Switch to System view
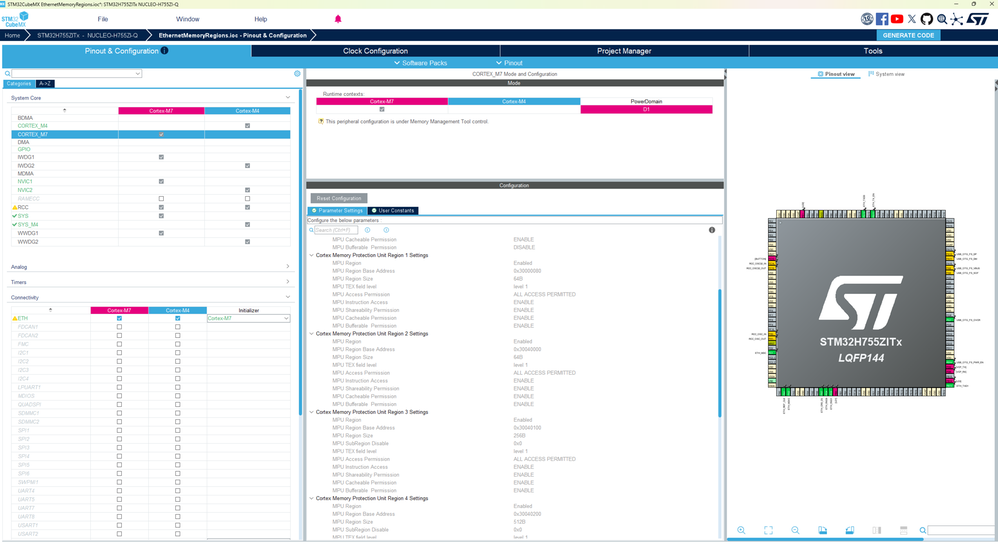This screenshot has height=545, width=998. point(886,74)
